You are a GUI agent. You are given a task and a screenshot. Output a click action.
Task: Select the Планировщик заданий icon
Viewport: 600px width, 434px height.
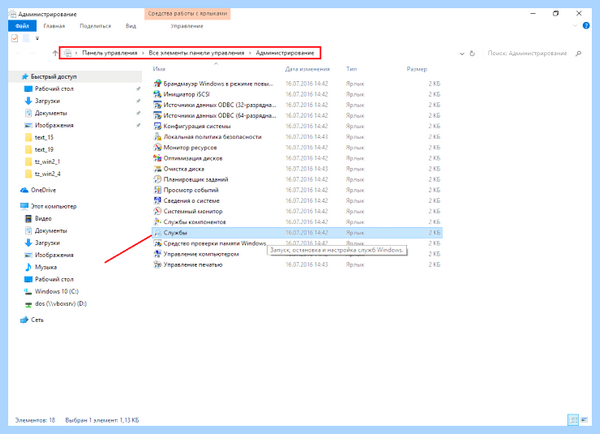coord(157,179)
